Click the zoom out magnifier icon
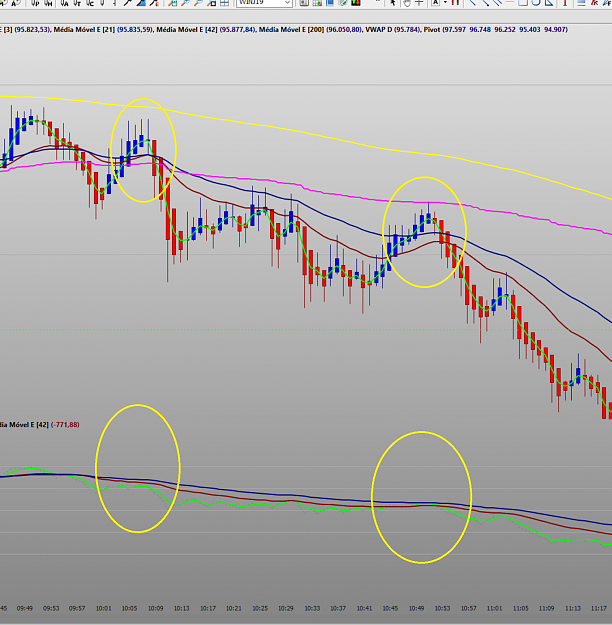 pyautogui.click(x=198, y=2)
